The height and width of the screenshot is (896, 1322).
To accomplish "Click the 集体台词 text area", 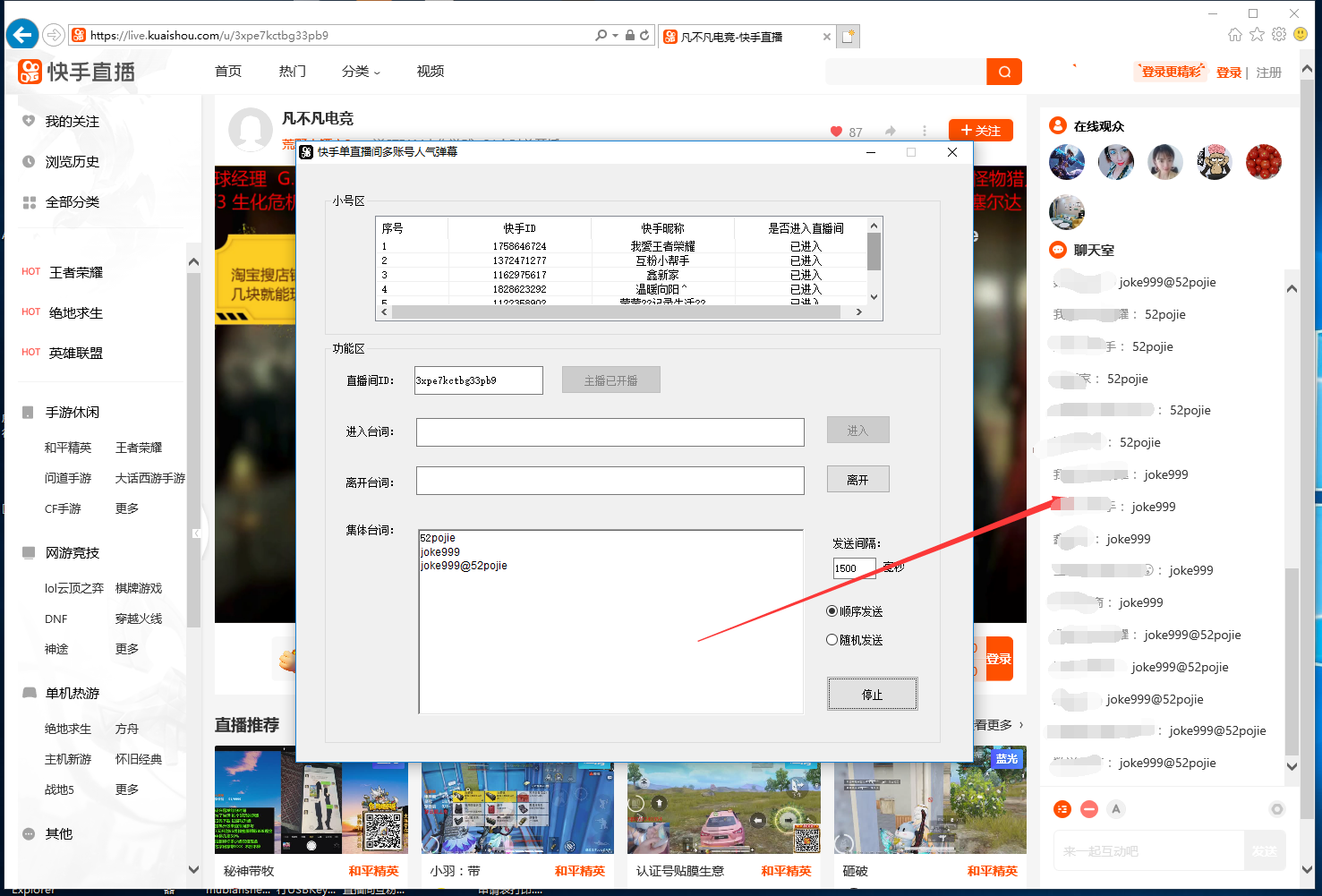I will pos(610,621).
